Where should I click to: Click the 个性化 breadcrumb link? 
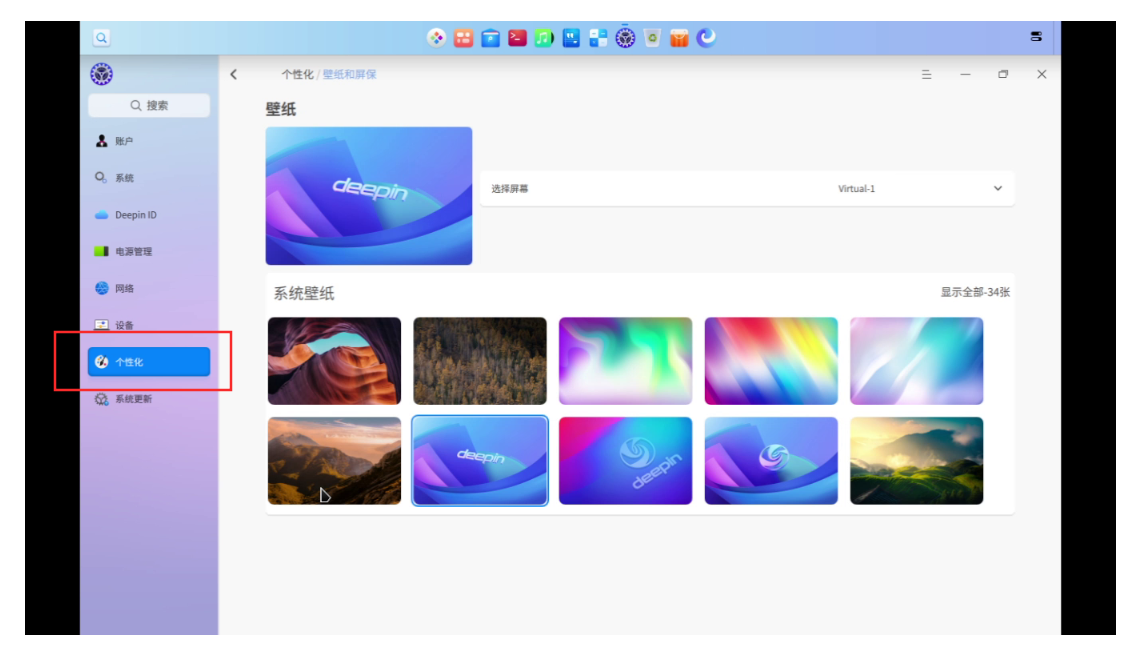click(297, 74)
